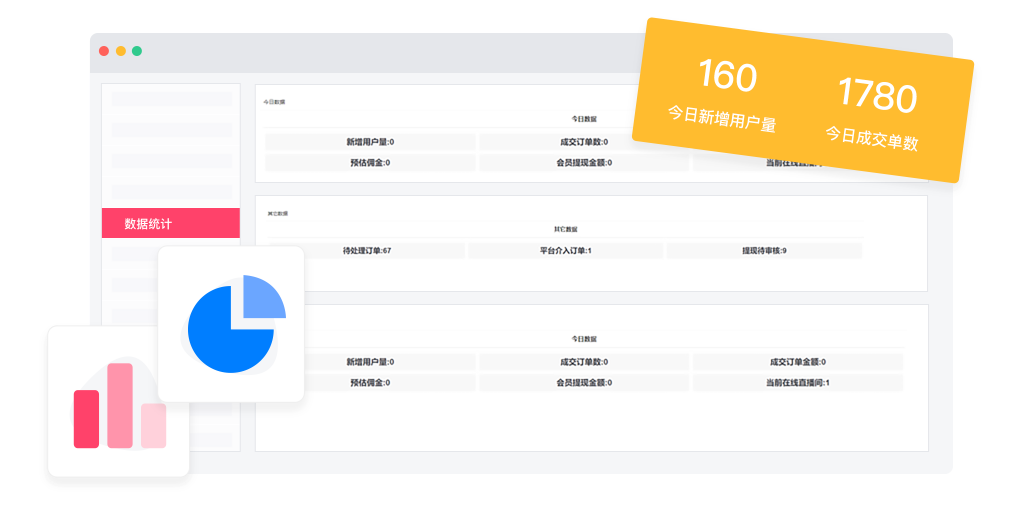Click the yellow minimize window dot
1020x514 pixels.
click(x=120, y=51)
